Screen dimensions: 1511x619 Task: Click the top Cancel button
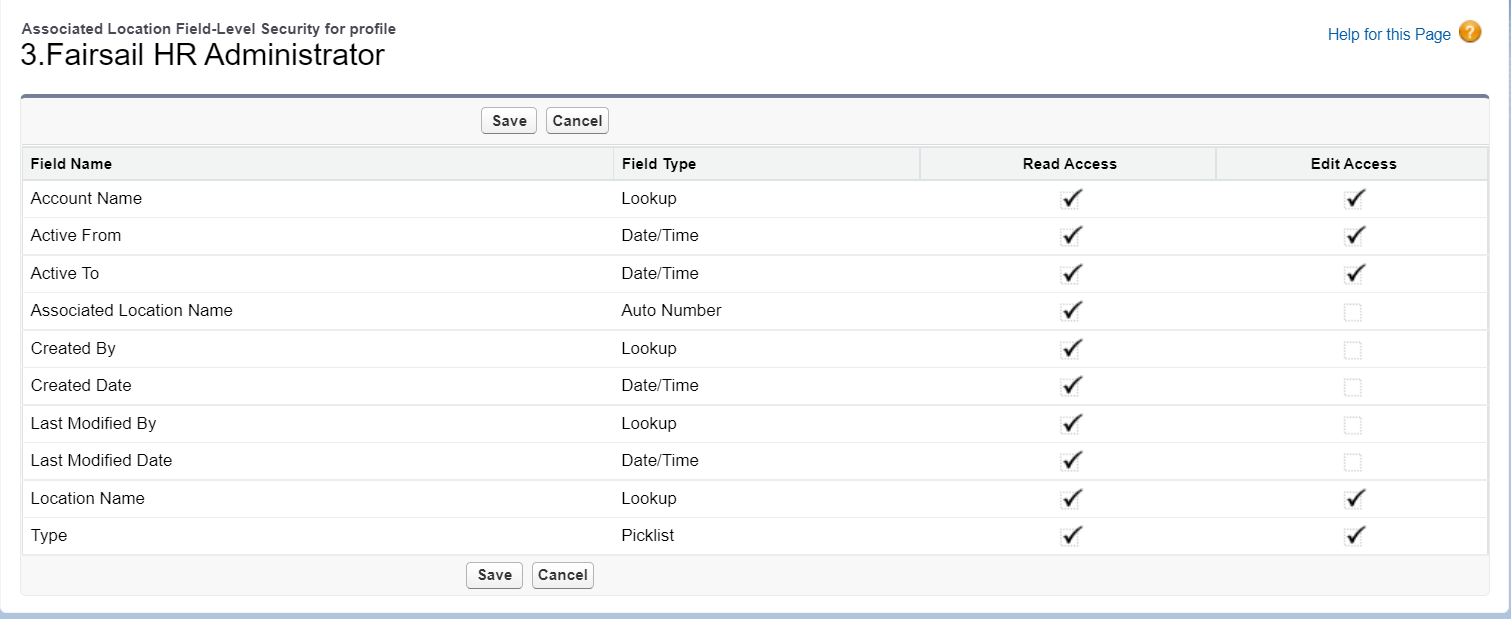[x=577, y=121]
